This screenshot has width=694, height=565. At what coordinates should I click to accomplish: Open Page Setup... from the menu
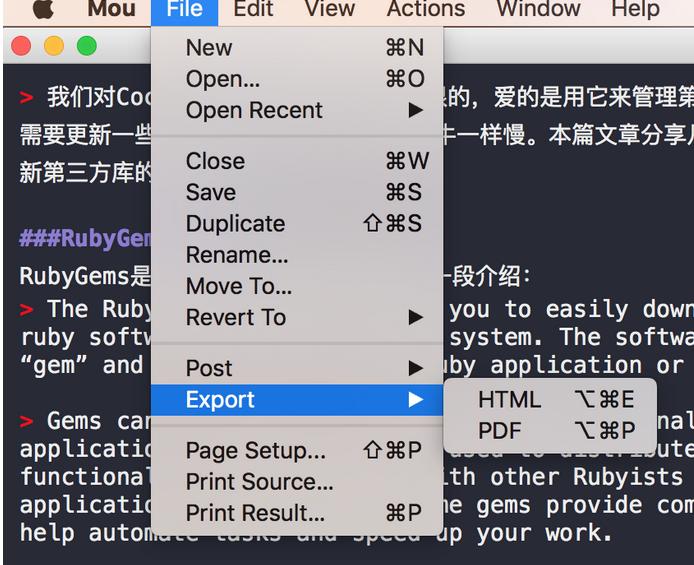point(297,450)
